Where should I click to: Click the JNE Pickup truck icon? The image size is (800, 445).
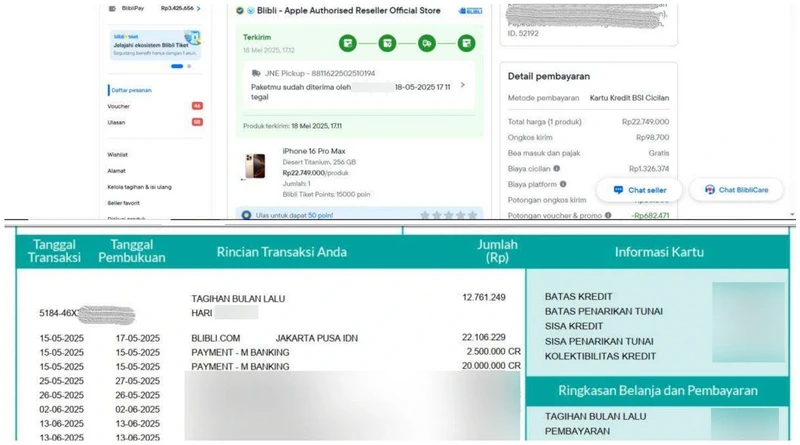tap(256, 73)
